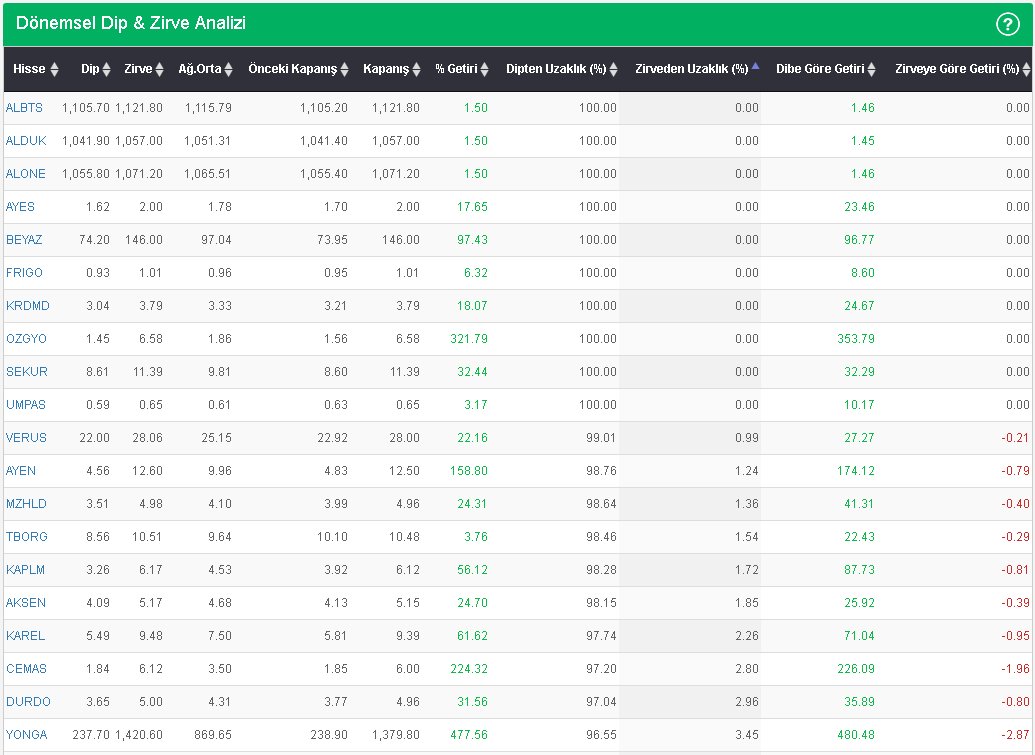Image resolution: width=1035 pixels, height=755 pixels.
Task: Open the help question mark icon
Action: pyautogui.click(x=1007, y=24)
